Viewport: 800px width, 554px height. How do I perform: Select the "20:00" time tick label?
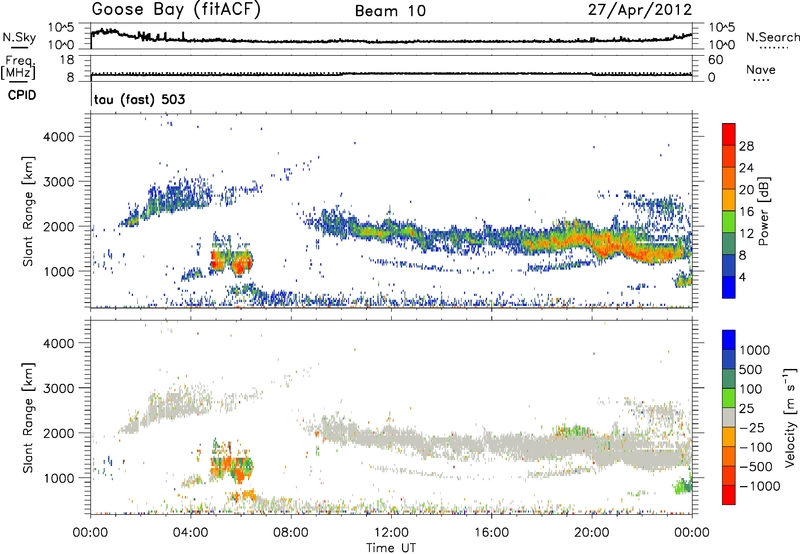coord(591,533)
